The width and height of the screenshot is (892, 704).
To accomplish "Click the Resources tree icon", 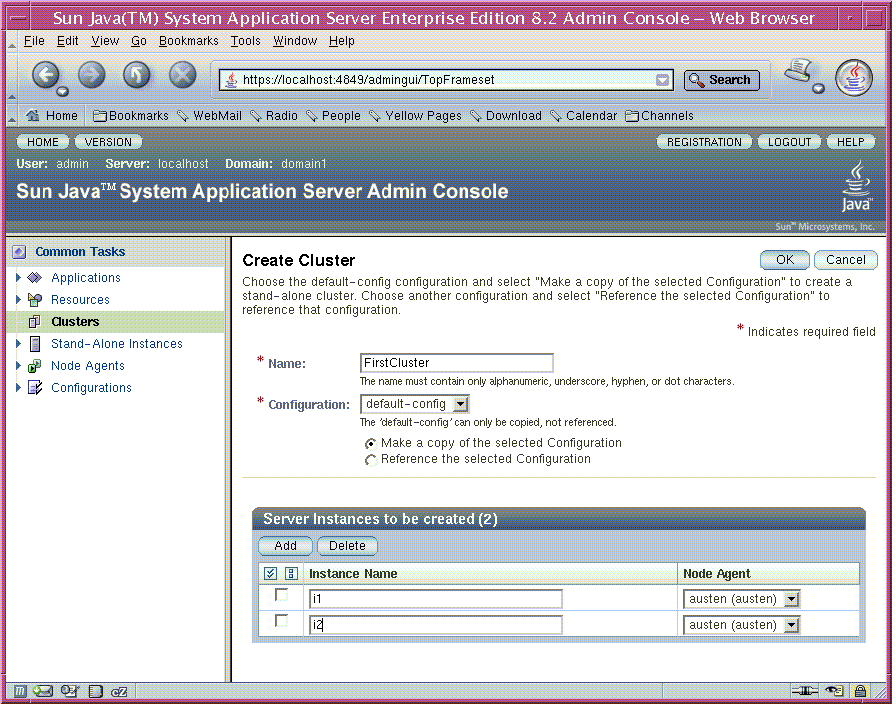I will (x=35, y=300).
